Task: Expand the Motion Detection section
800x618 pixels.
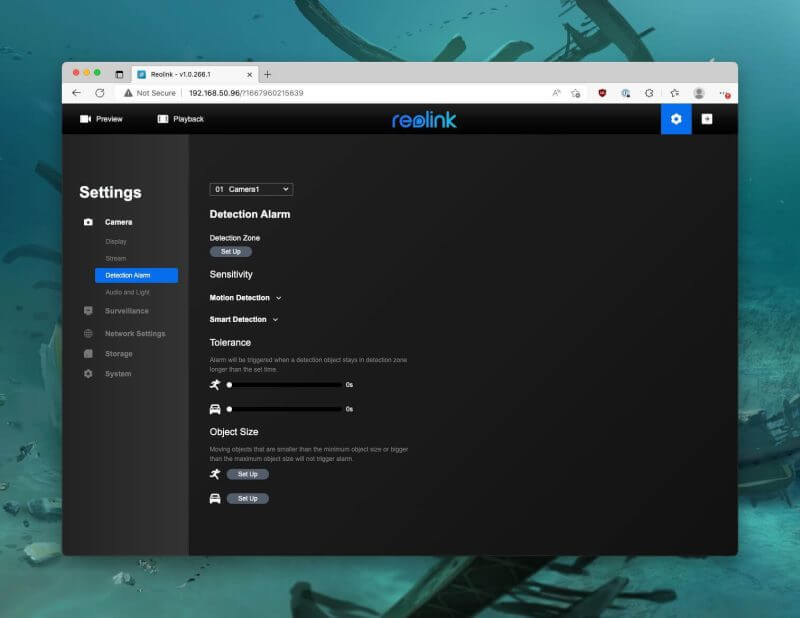Action: (x=245, y=298)
